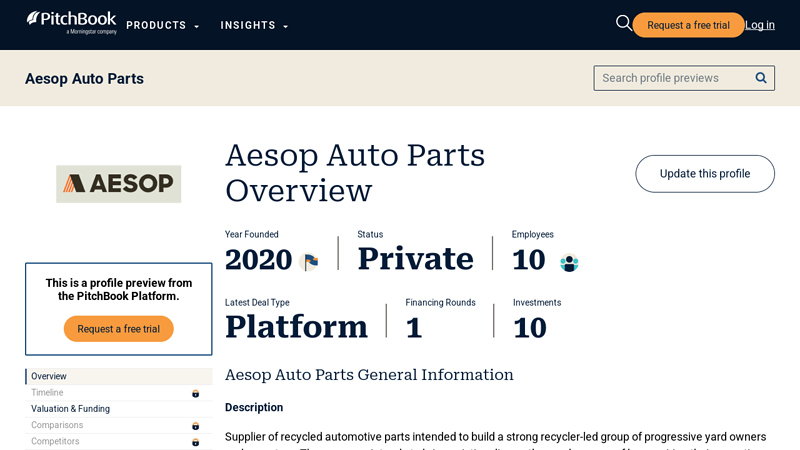Viewport: 800px width, 450px height.
Task: Click the Financing Rounds value 1
Action: point(414,328)
